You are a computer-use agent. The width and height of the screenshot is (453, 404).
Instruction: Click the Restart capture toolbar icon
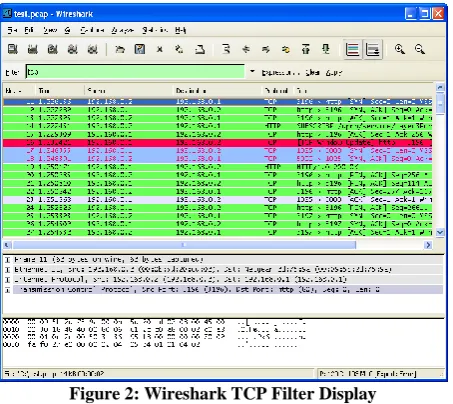point(93,49)
